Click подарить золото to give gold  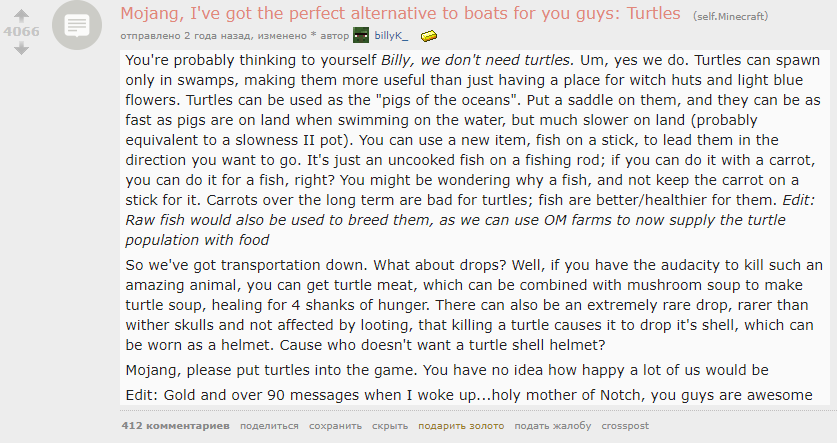click(461, 425)
